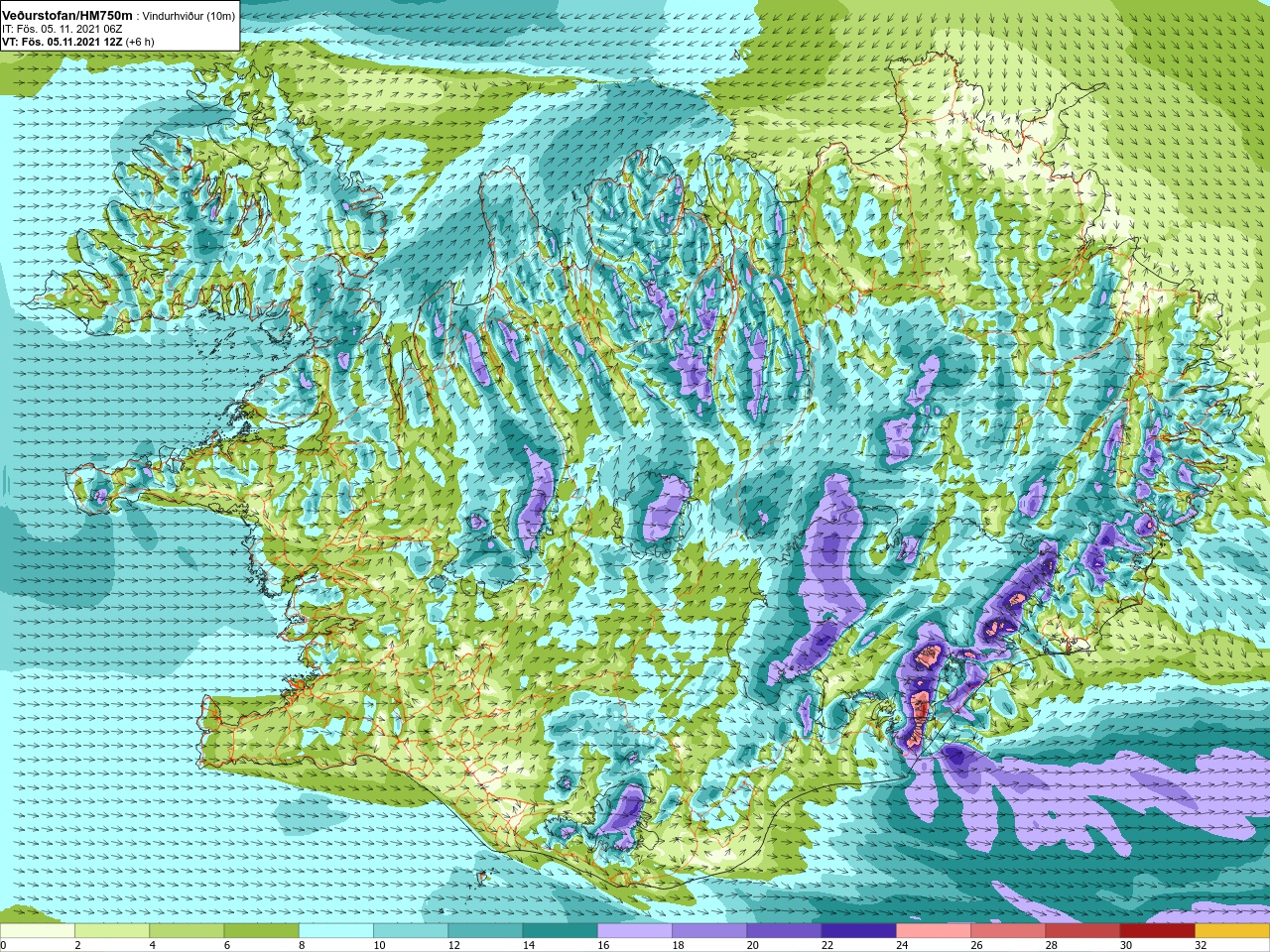The height and width of the screenshot is (952, 1270).
Task: Click the legend color between 4 and 6
Action: [187, 930]
